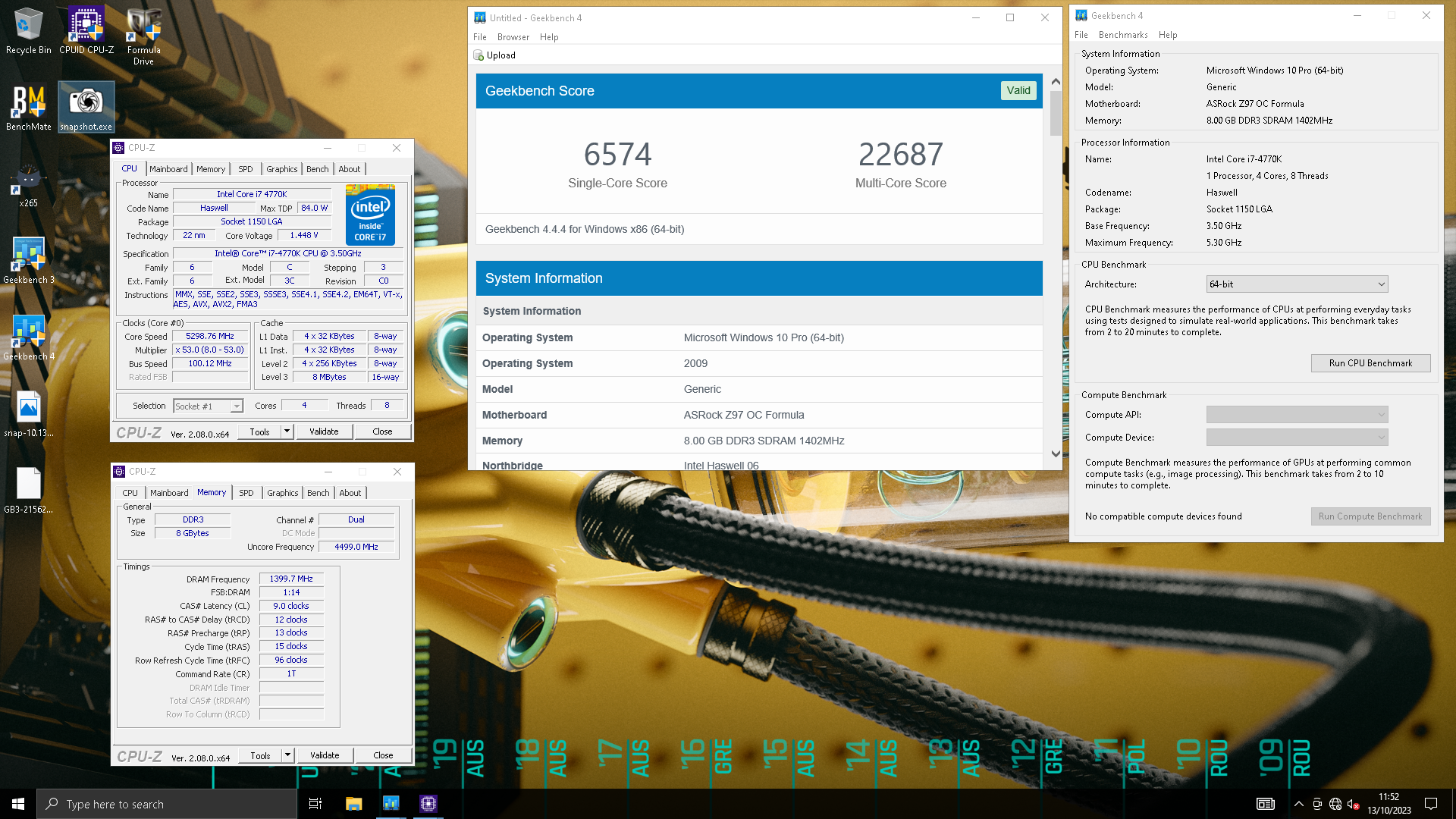Expand the Tools arrow in upper CPU-Z window

tap(287, 431)
